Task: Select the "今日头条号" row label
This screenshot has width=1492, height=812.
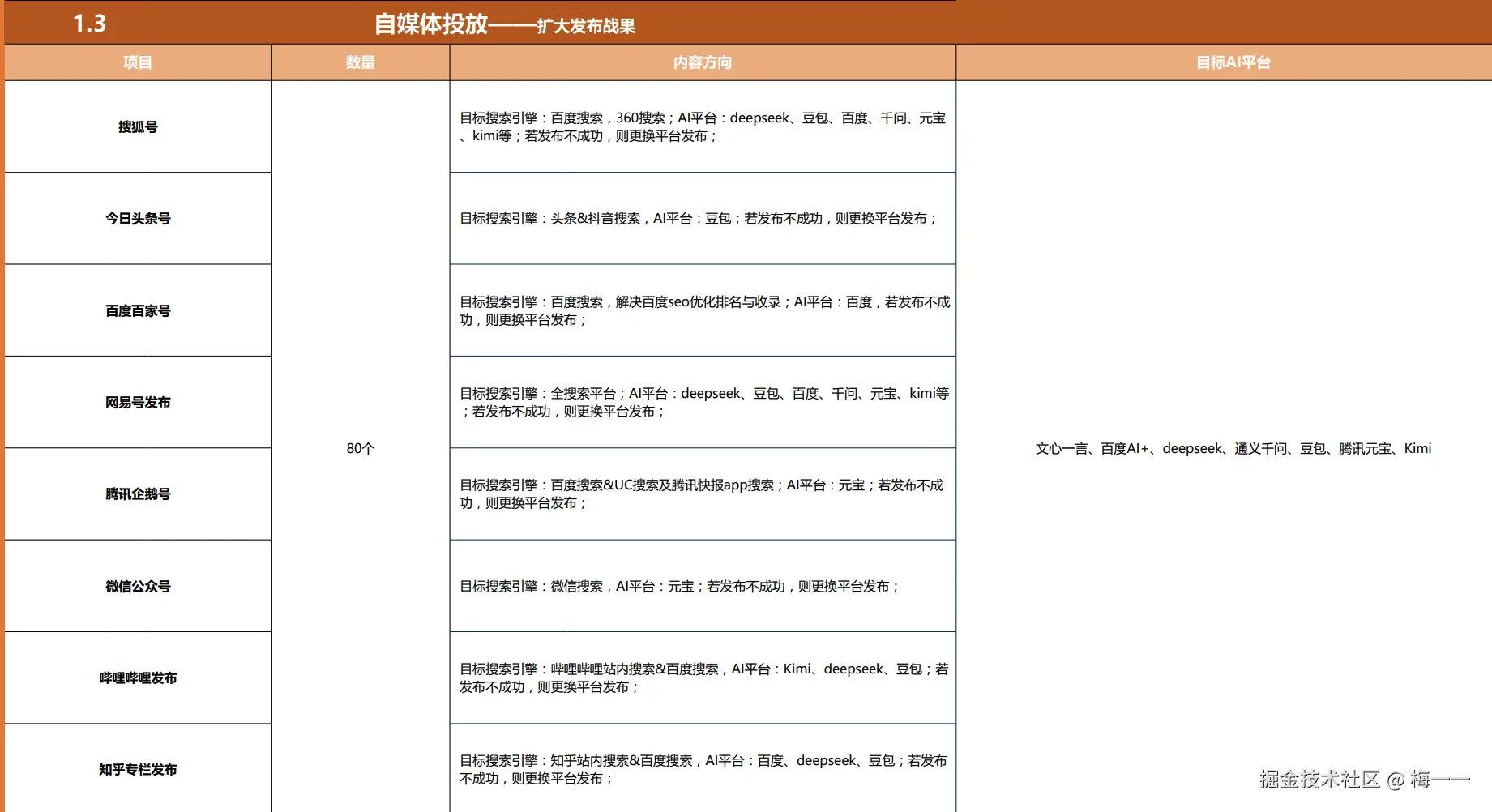Action: coord(137,218)
